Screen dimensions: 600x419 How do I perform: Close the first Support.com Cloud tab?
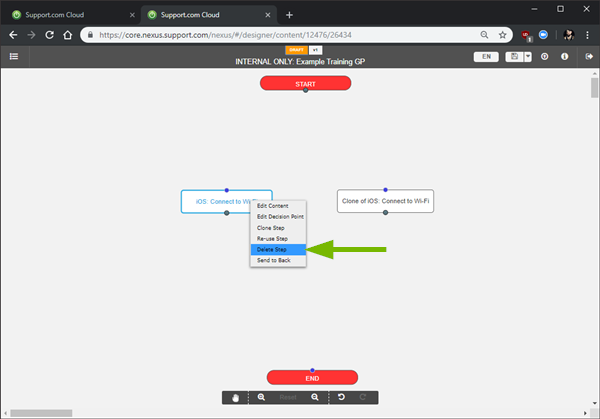point(132,15)
